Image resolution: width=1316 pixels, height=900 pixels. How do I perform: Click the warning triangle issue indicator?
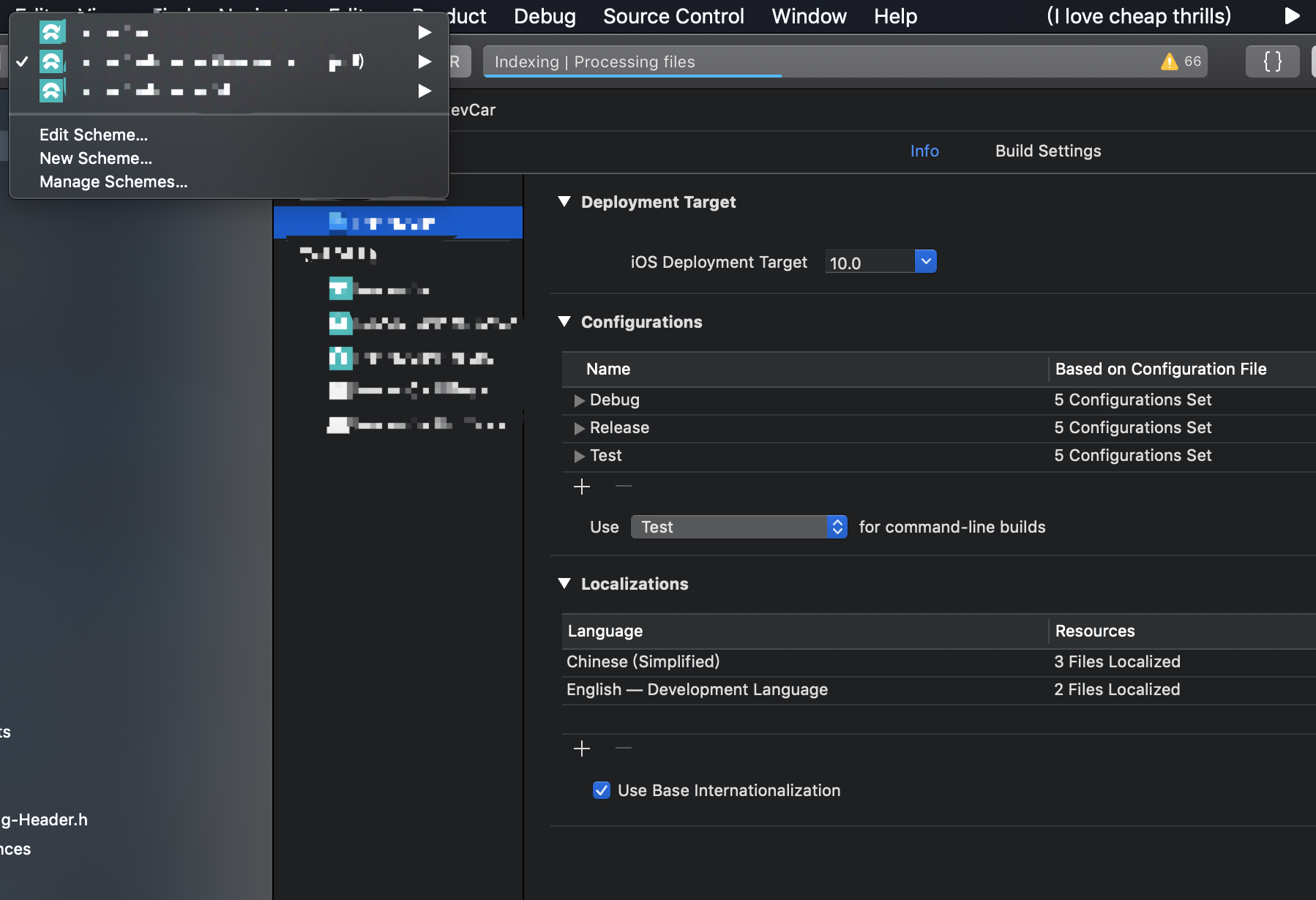pos(1169,61)
